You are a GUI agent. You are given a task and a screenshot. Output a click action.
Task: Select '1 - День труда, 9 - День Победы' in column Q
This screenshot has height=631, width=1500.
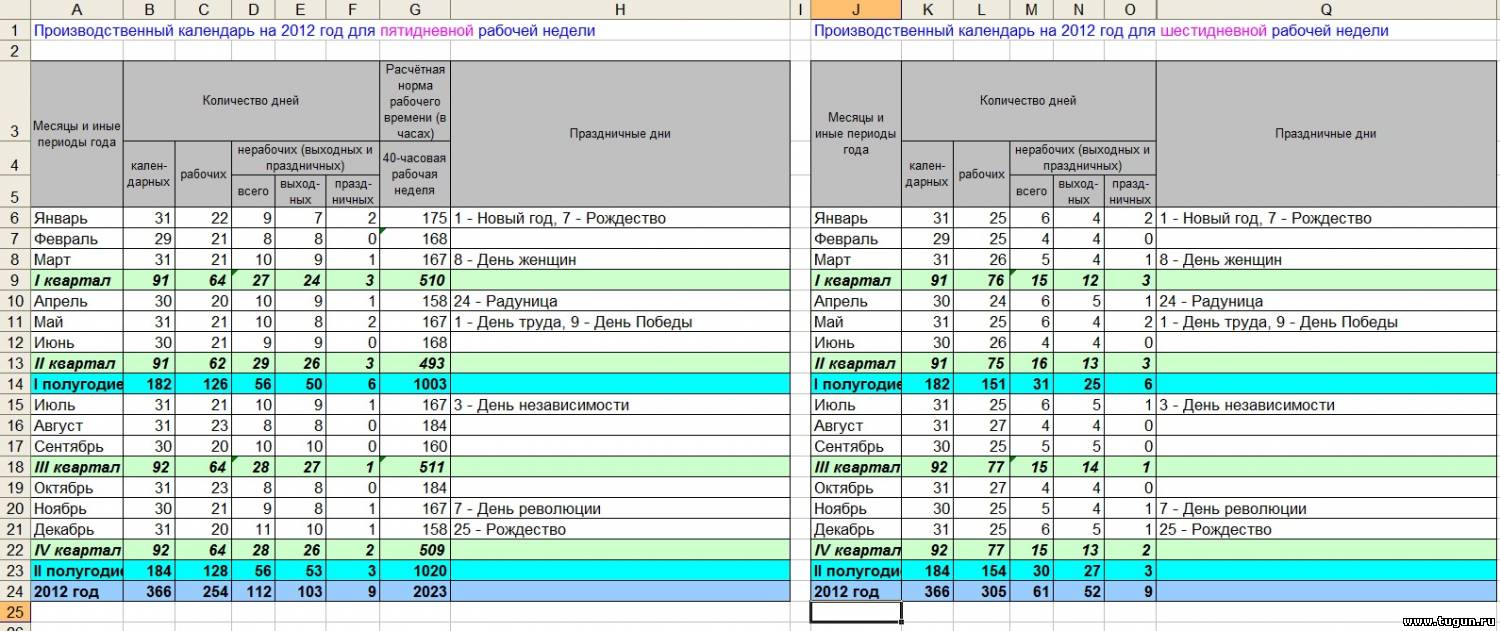coord(1327,322)
